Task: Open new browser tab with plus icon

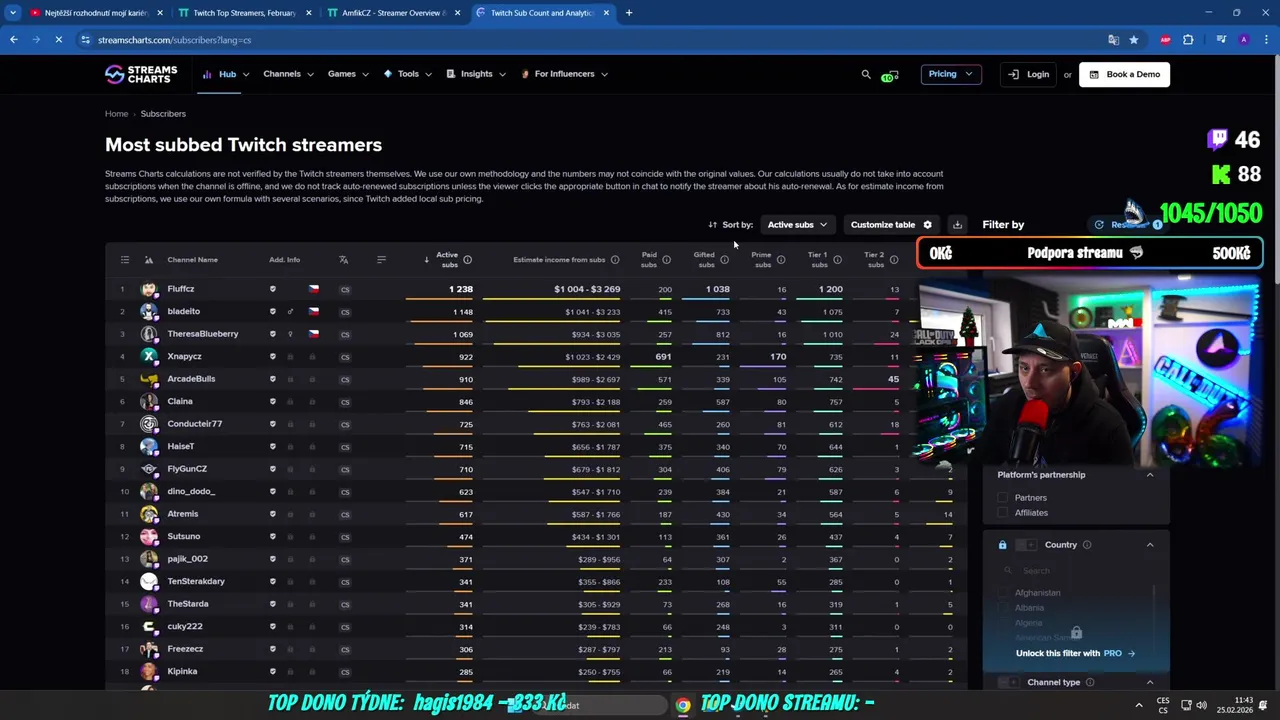Action: pos(629,13)
